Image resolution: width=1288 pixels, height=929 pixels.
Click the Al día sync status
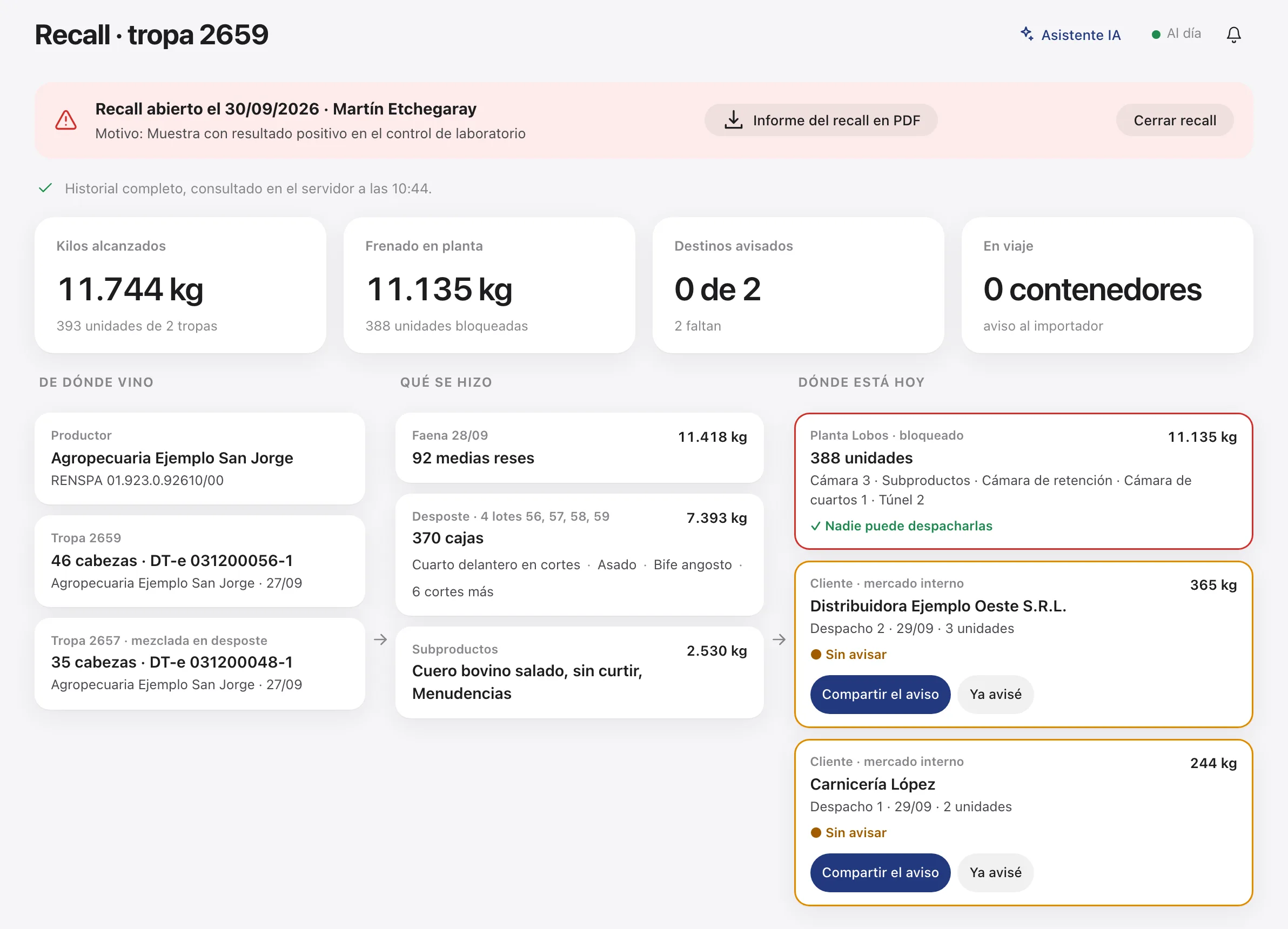pyautogui.click(x=1176, y=34)
